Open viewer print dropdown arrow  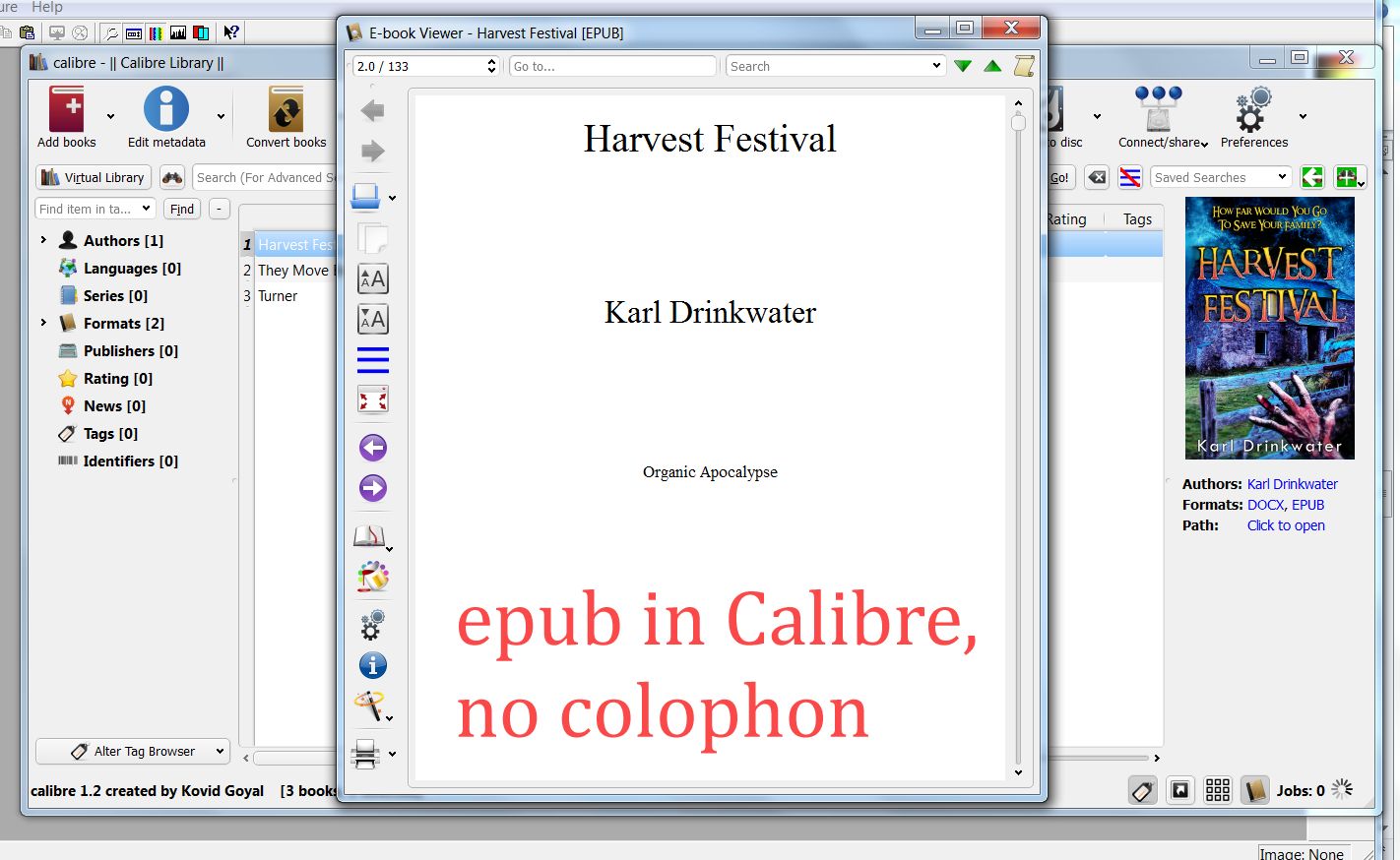click(392, 755)
